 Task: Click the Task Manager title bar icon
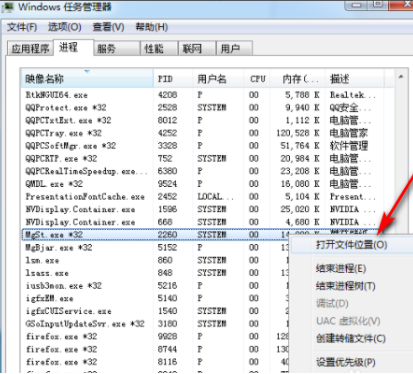tap(7, 7)
